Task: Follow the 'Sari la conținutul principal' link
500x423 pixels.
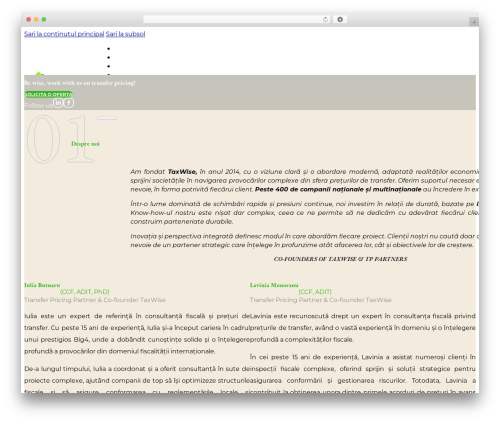Action: click(x=64, y=34)
